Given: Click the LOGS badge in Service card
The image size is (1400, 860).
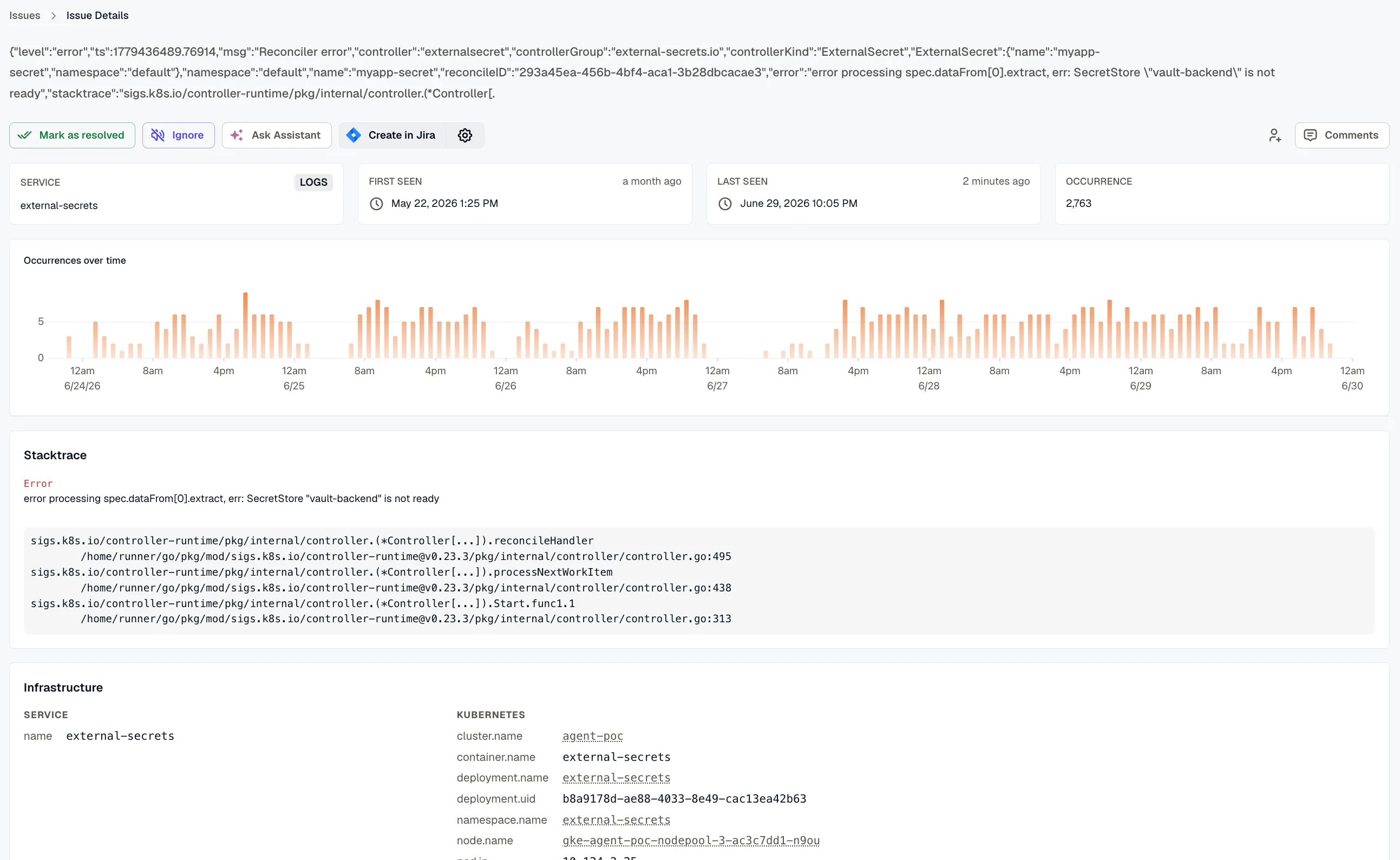Looking at the screenshot, I should tap(314, 182).
